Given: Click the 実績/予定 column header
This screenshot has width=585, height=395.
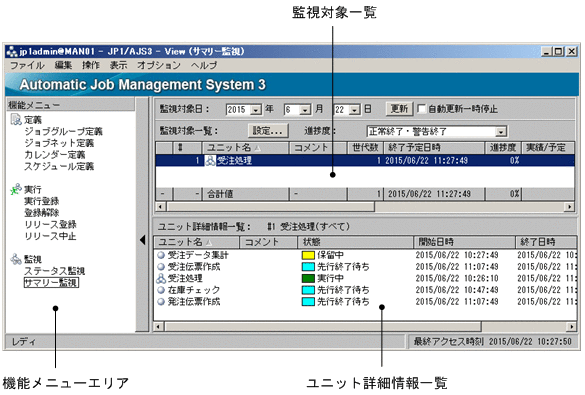Looking at the screenshot, I should pos(547,147).
